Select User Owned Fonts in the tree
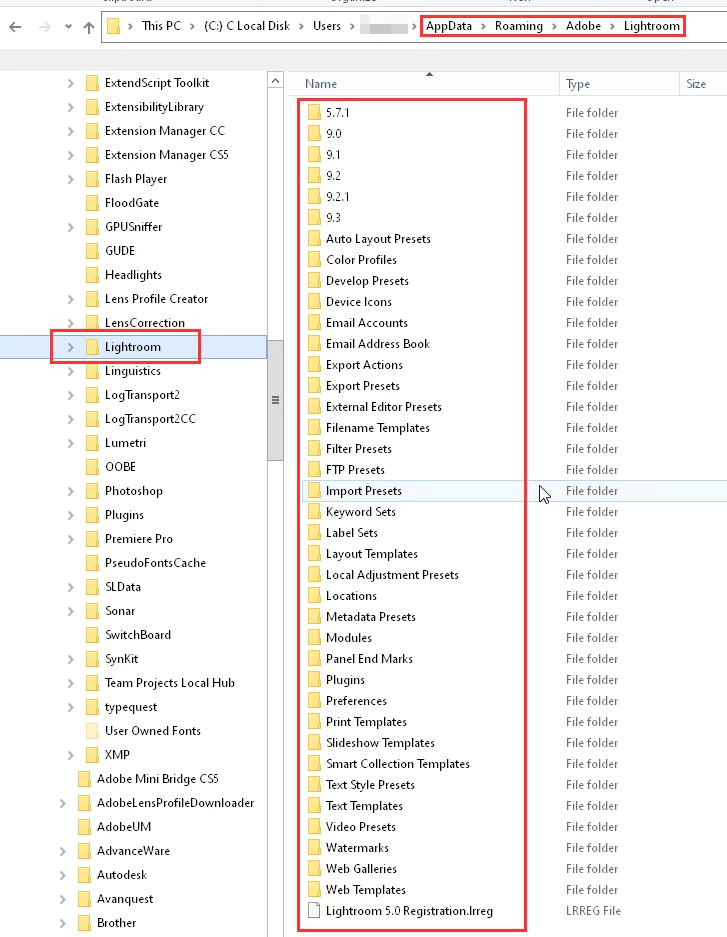The width and height of the screenshot is (727, 937). [x=152, y=730]
